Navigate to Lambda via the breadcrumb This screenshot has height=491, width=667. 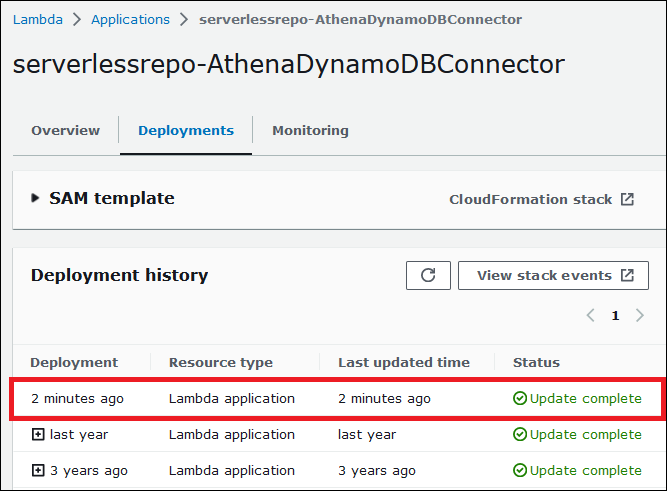tap(37, 19)
